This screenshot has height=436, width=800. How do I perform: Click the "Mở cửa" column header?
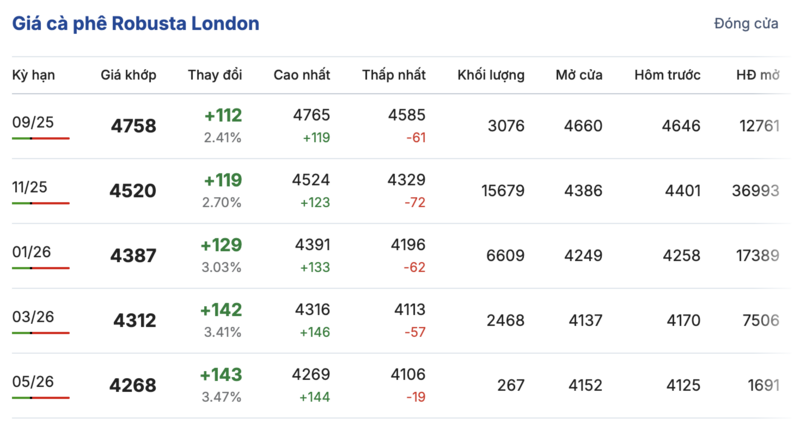point(581,76)
